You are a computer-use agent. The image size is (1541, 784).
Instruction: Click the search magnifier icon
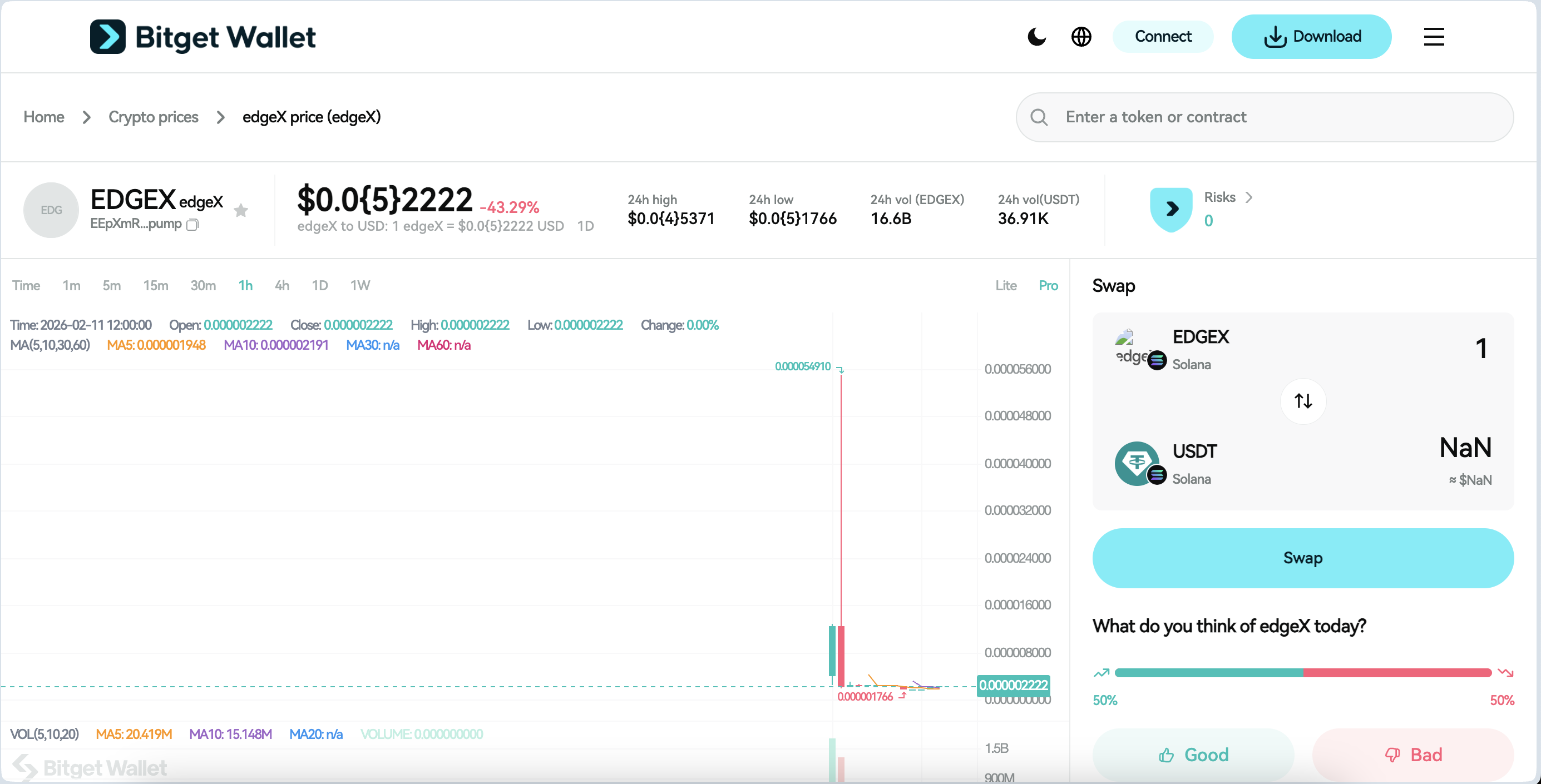[1039, 117]
